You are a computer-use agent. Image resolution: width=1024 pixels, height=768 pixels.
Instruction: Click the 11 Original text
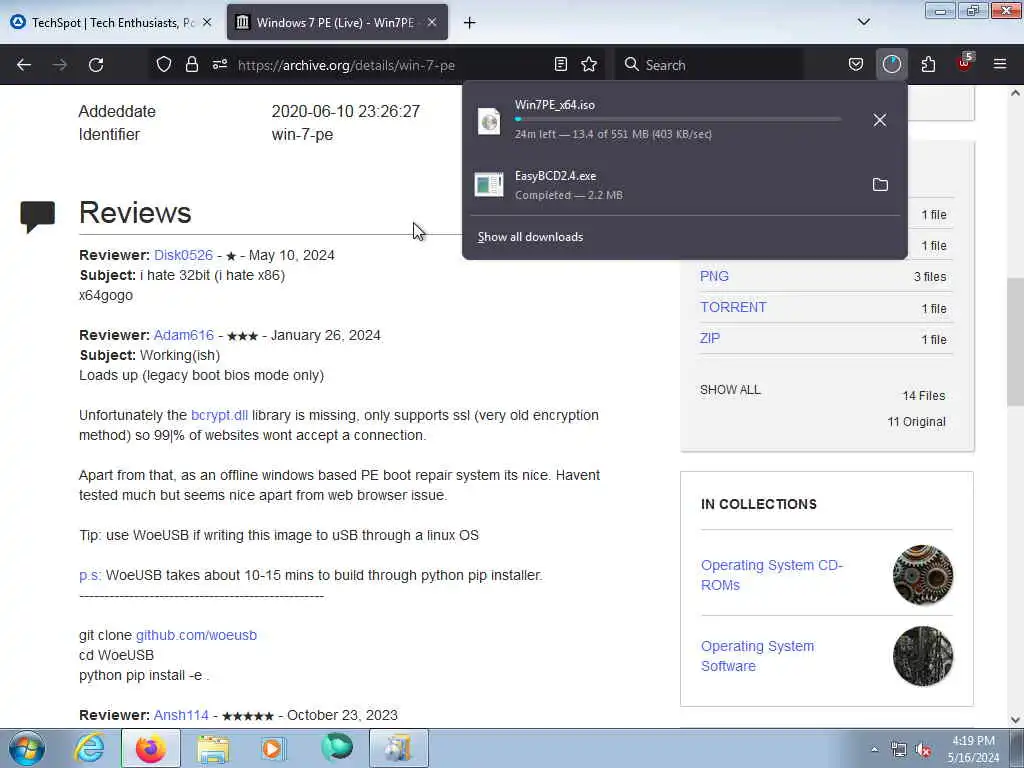tap(916, 422)
